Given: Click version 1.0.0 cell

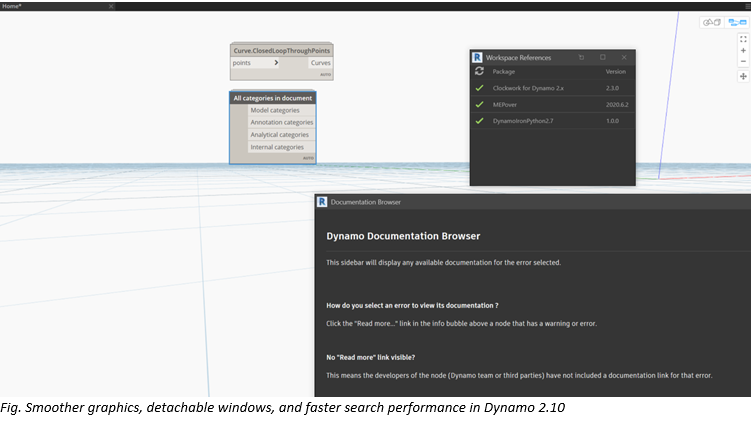Looking at the screenshot, I should pyautogui.click(x=612, y=121).
